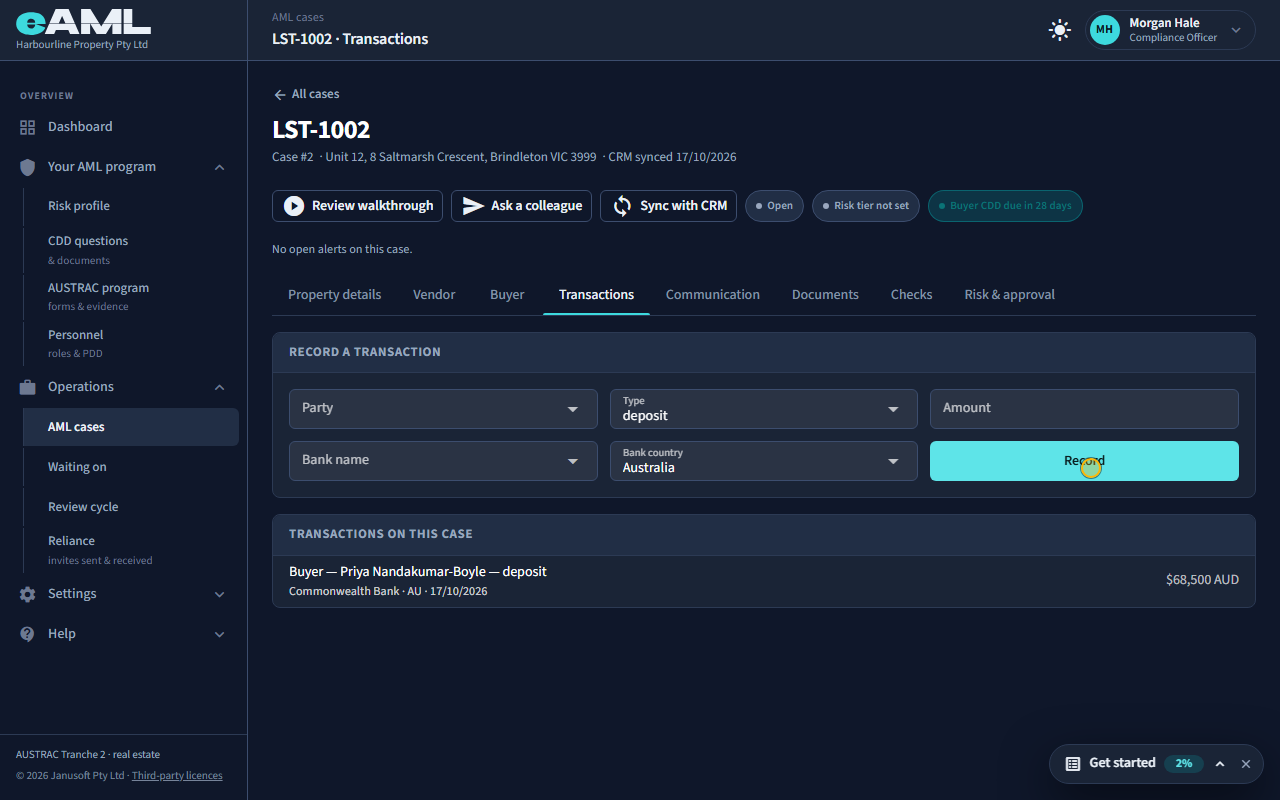Open Risk profile in the sidebar
1280x800 pixels.
click(131, 206)
